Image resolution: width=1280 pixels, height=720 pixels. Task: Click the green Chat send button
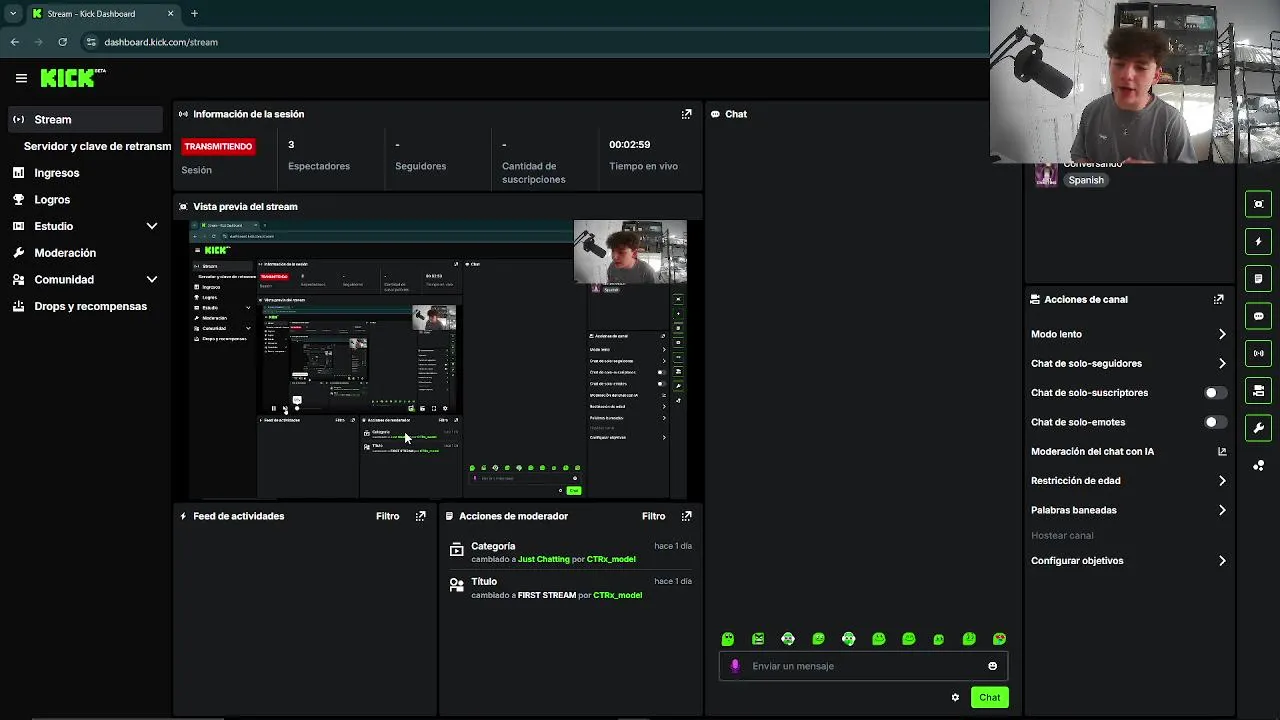(x=989, y=697)
